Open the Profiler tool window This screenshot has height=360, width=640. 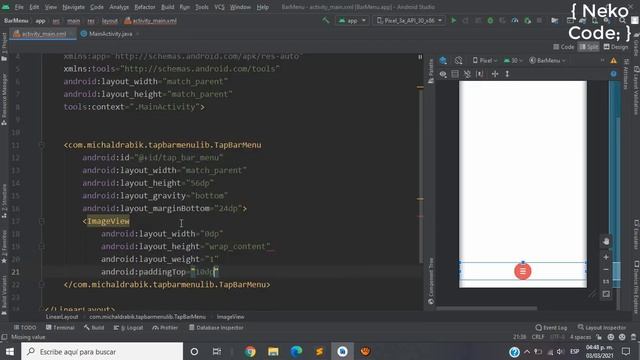coord(165,327)
